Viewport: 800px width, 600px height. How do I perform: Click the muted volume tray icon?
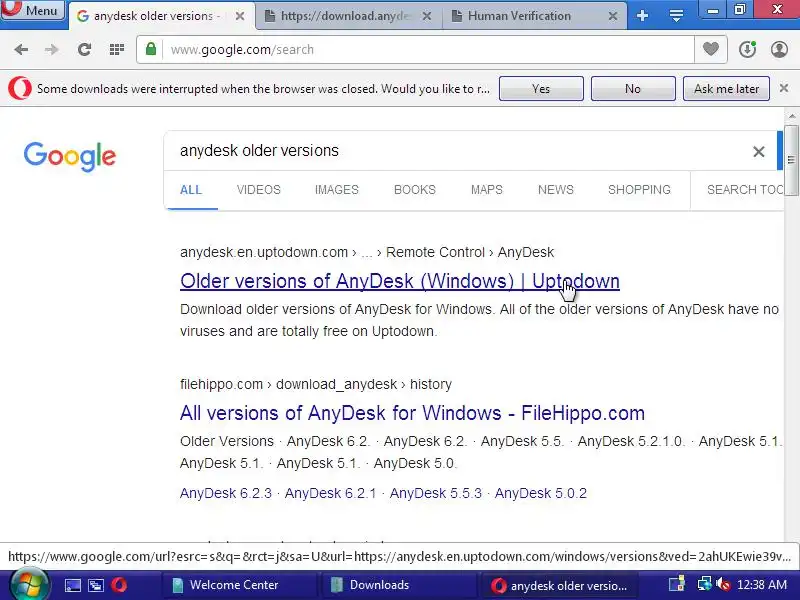[723, 585]
